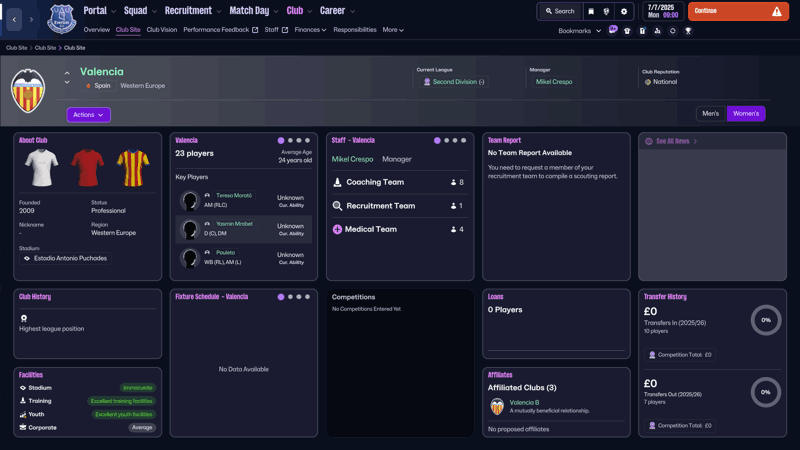Open the Everton club badge
Screen dimensions: 800x450
(61, 19)
